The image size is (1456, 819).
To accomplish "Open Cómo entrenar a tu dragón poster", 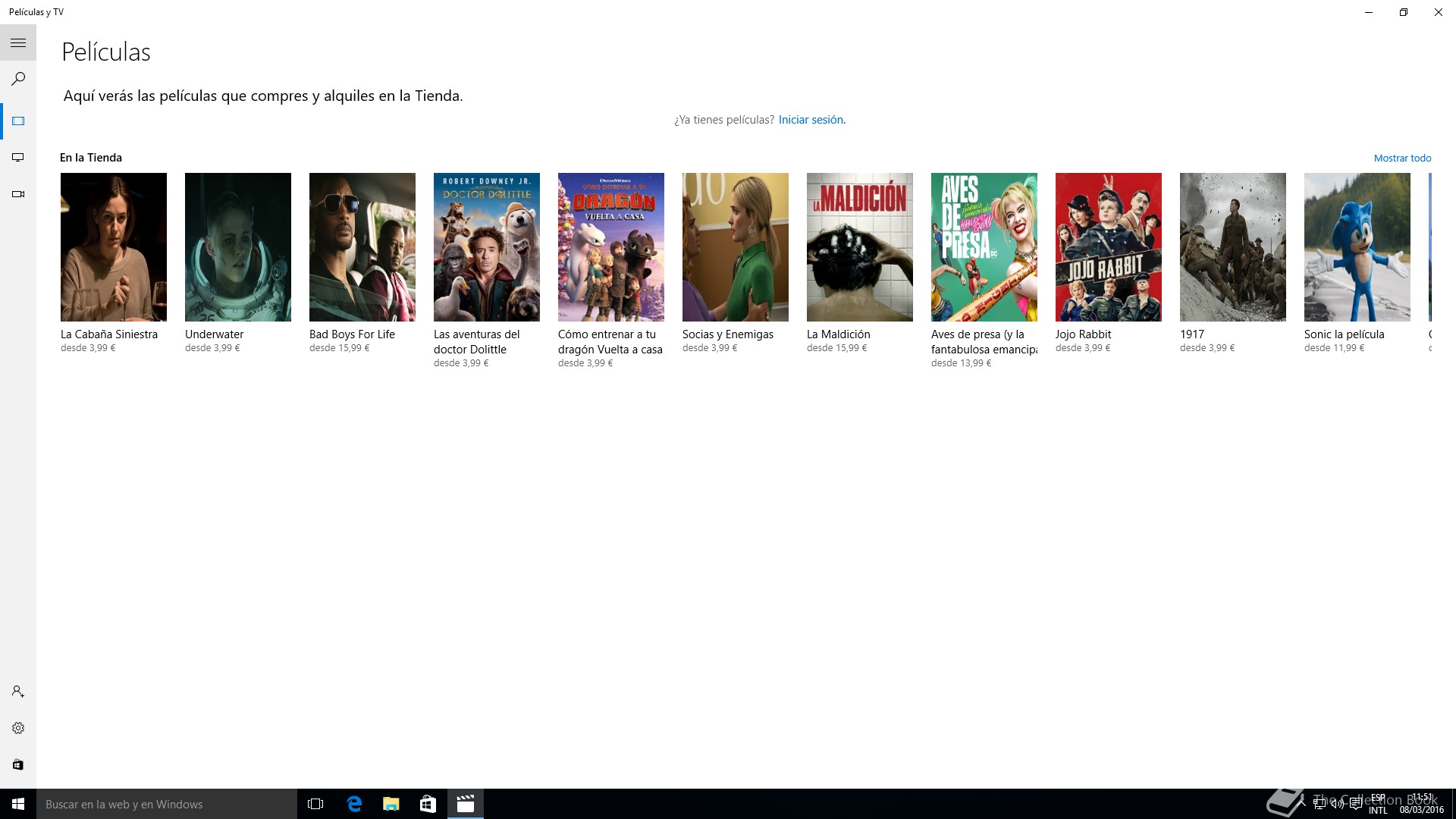I will pyautogui.click(x=611, y=247).
